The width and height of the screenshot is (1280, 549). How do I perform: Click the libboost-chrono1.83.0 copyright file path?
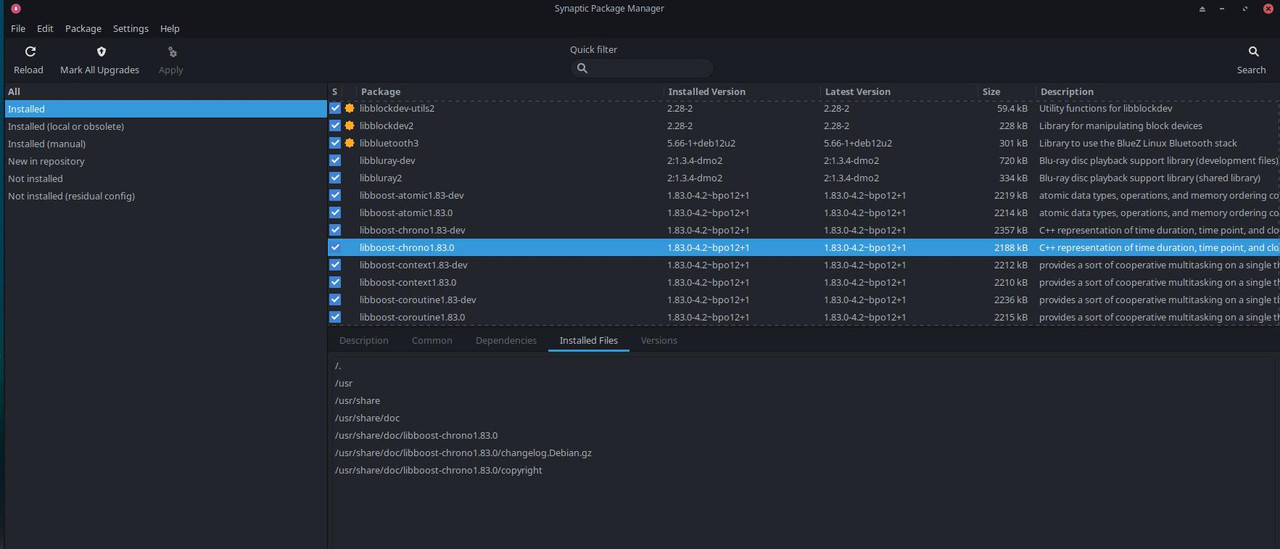pyautogui.click(x=438, y=470)
